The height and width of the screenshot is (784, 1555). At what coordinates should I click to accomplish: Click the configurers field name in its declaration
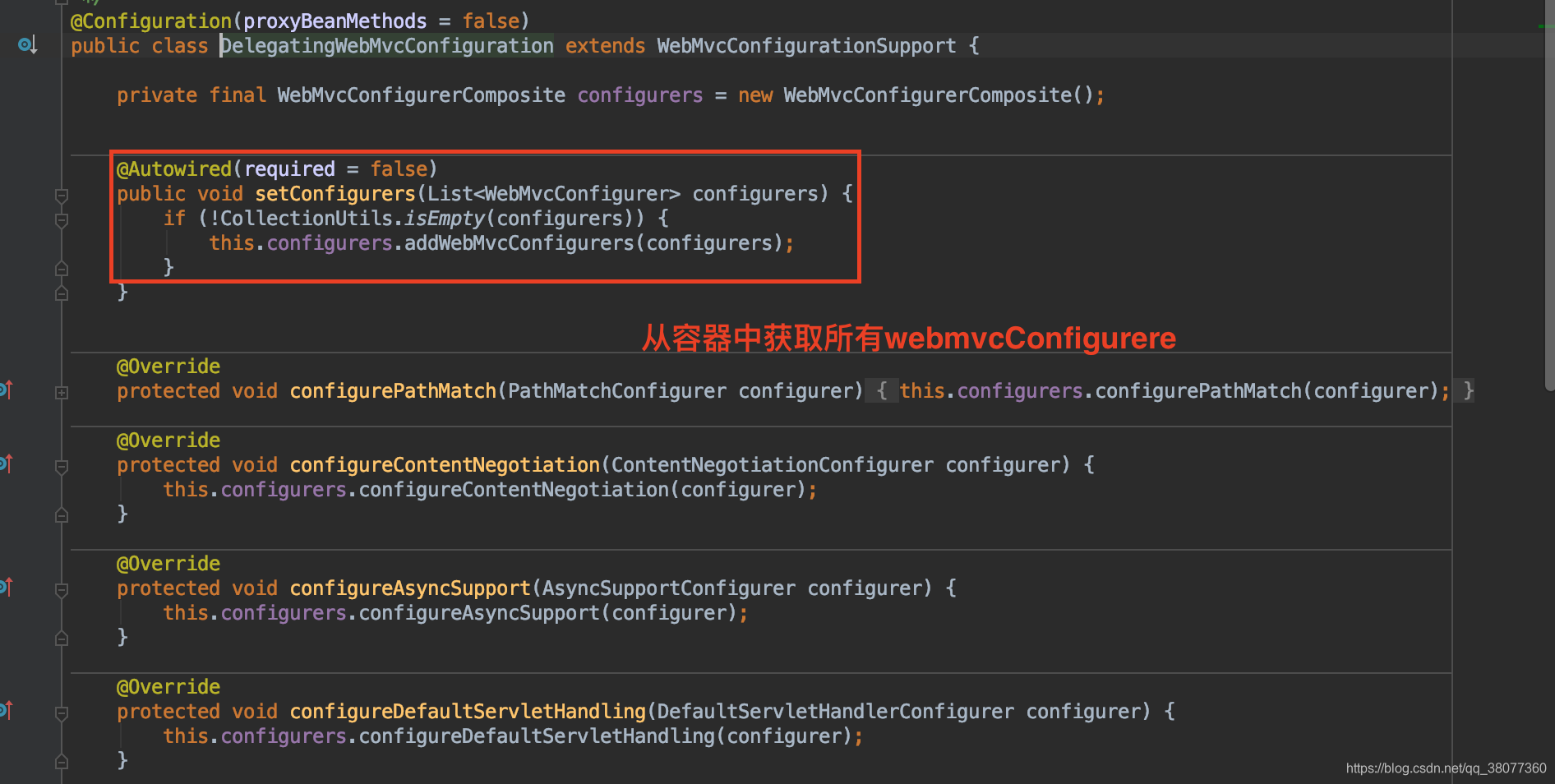[640, 95]
